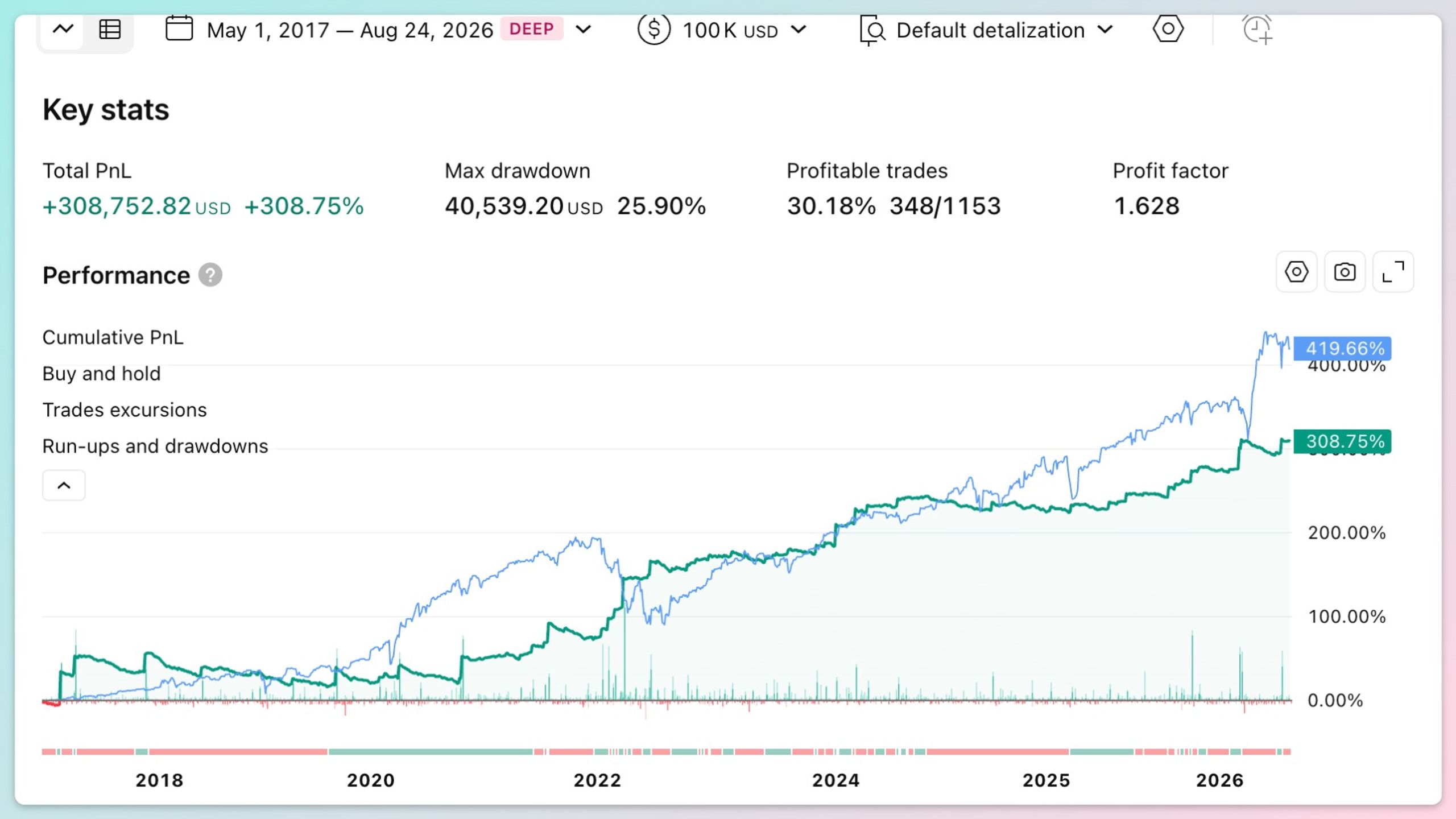This screenshot has height=819, width=1456.
Task: Open the calendar date range picker icon
Action: (179, 28)
